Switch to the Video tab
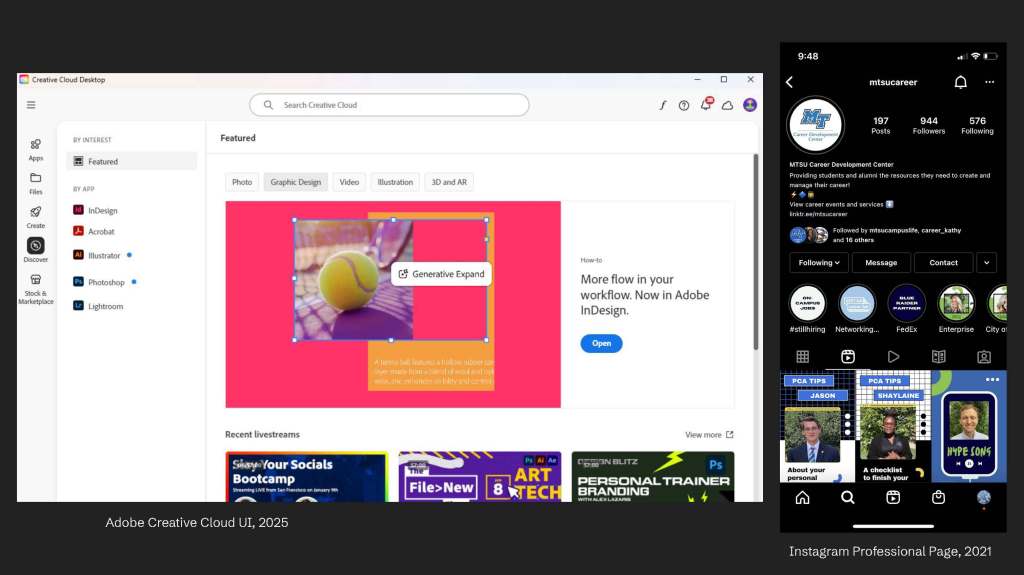The height and width of the screenshot is (575, 1024). (x=349, y=182)
